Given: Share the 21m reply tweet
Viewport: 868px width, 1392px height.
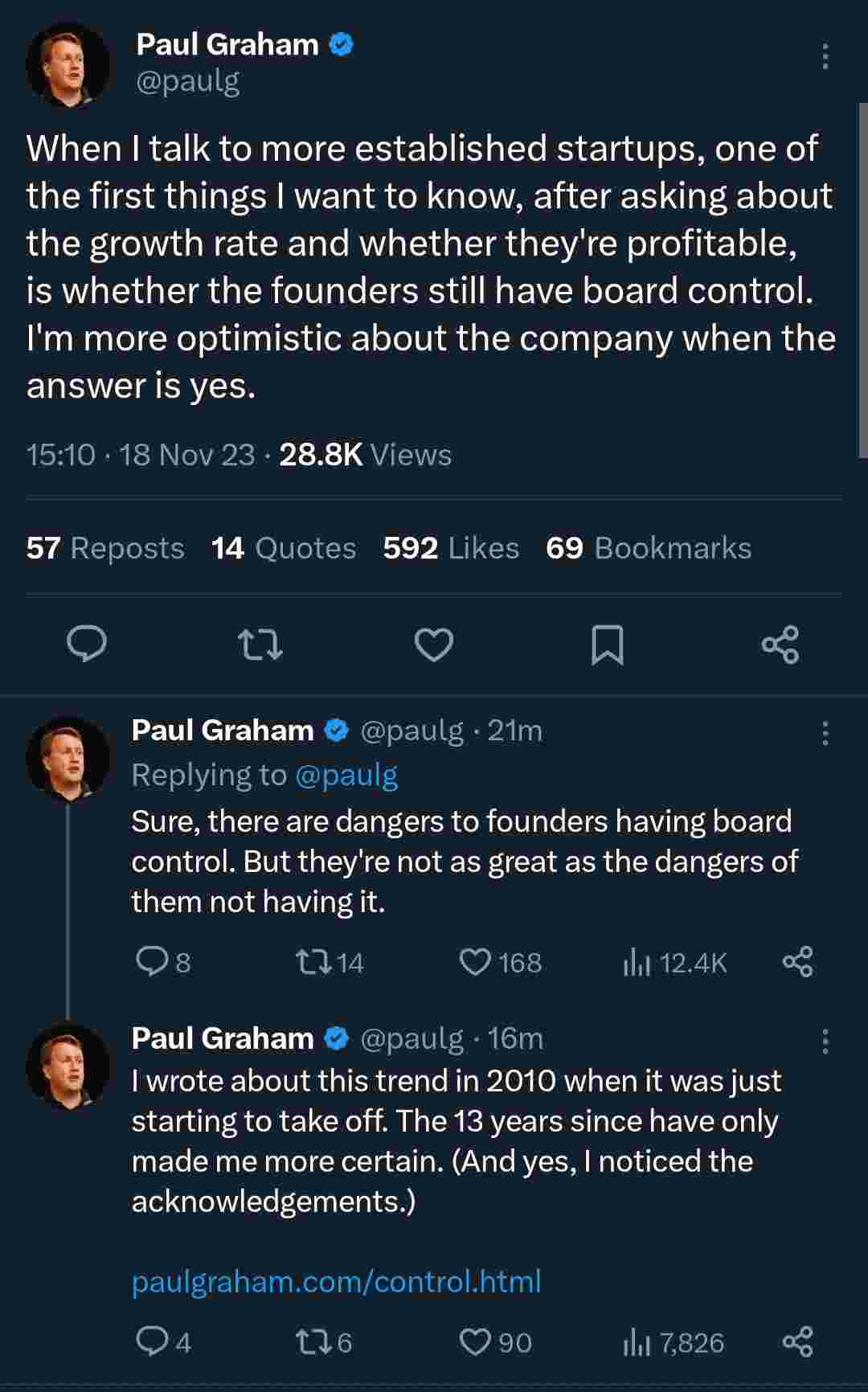Looking at the screenshot, I should point(797,962).
